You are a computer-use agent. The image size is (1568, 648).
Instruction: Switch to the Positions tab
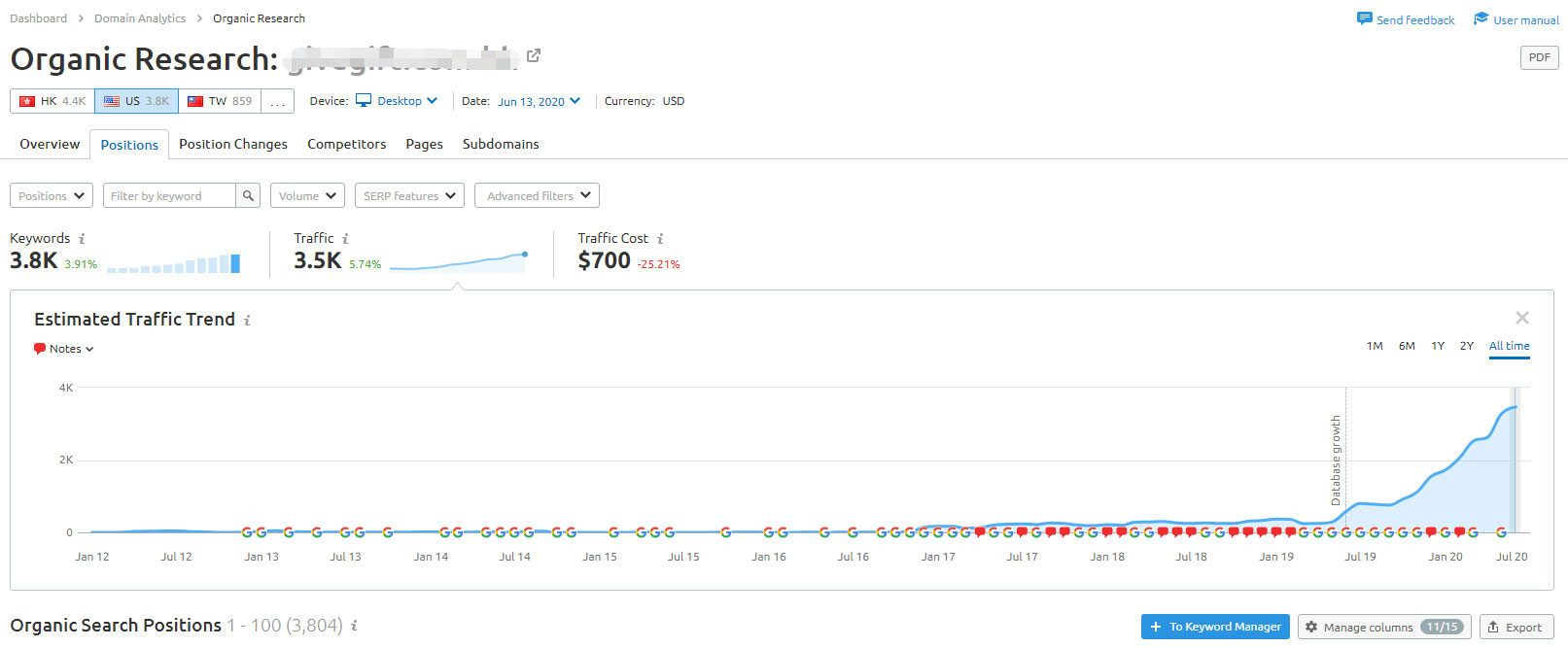click(129, 145)
